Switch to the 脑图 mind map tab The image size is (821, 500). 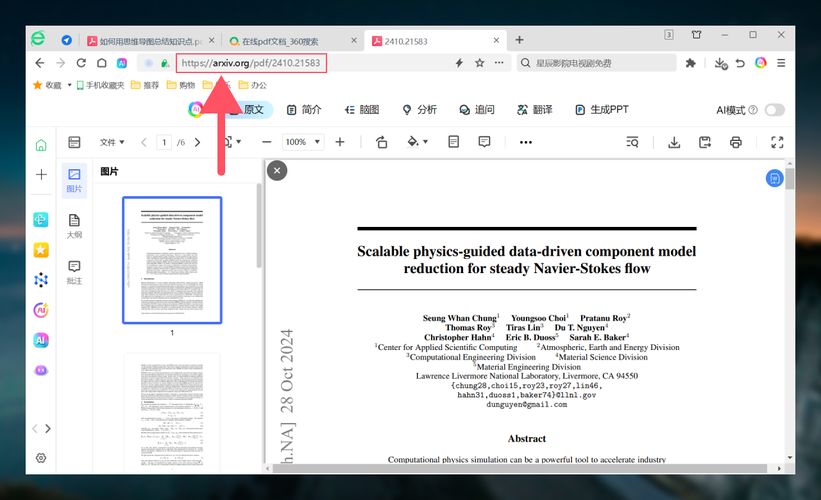click(362, 110)
